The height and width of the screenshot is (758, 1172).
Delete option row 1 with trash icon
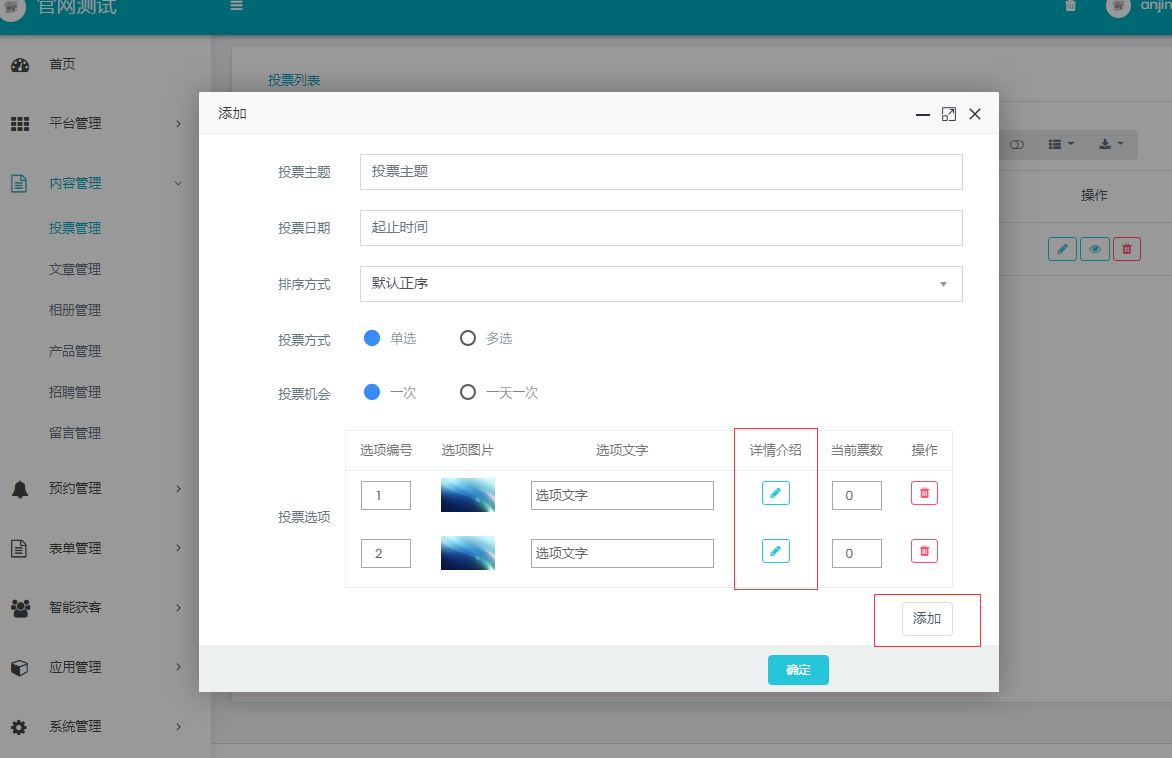924,493
